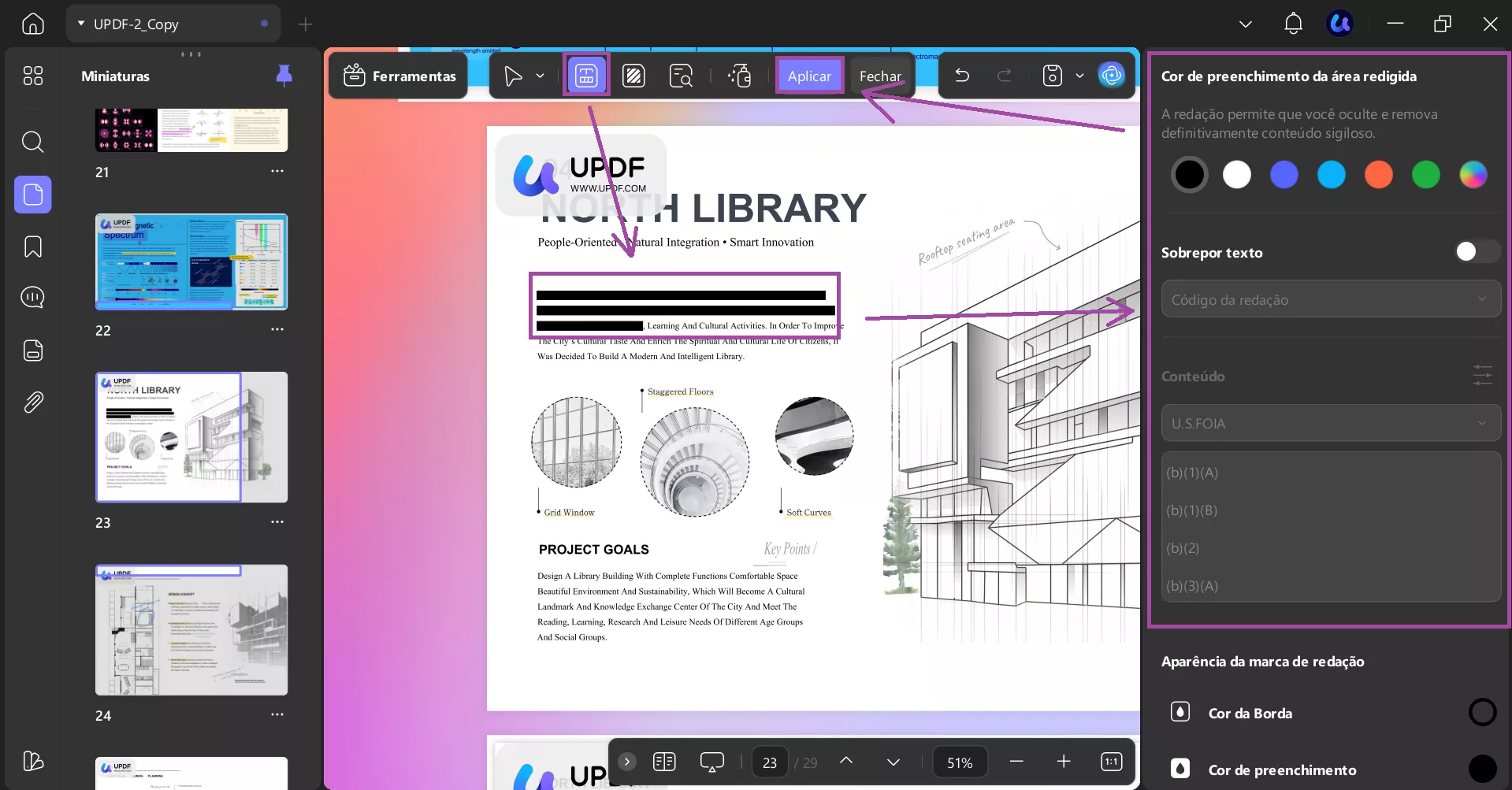Collapse the bottom page navigation bar
Viewport: 1512px width, 790px height.
(627, 762)
